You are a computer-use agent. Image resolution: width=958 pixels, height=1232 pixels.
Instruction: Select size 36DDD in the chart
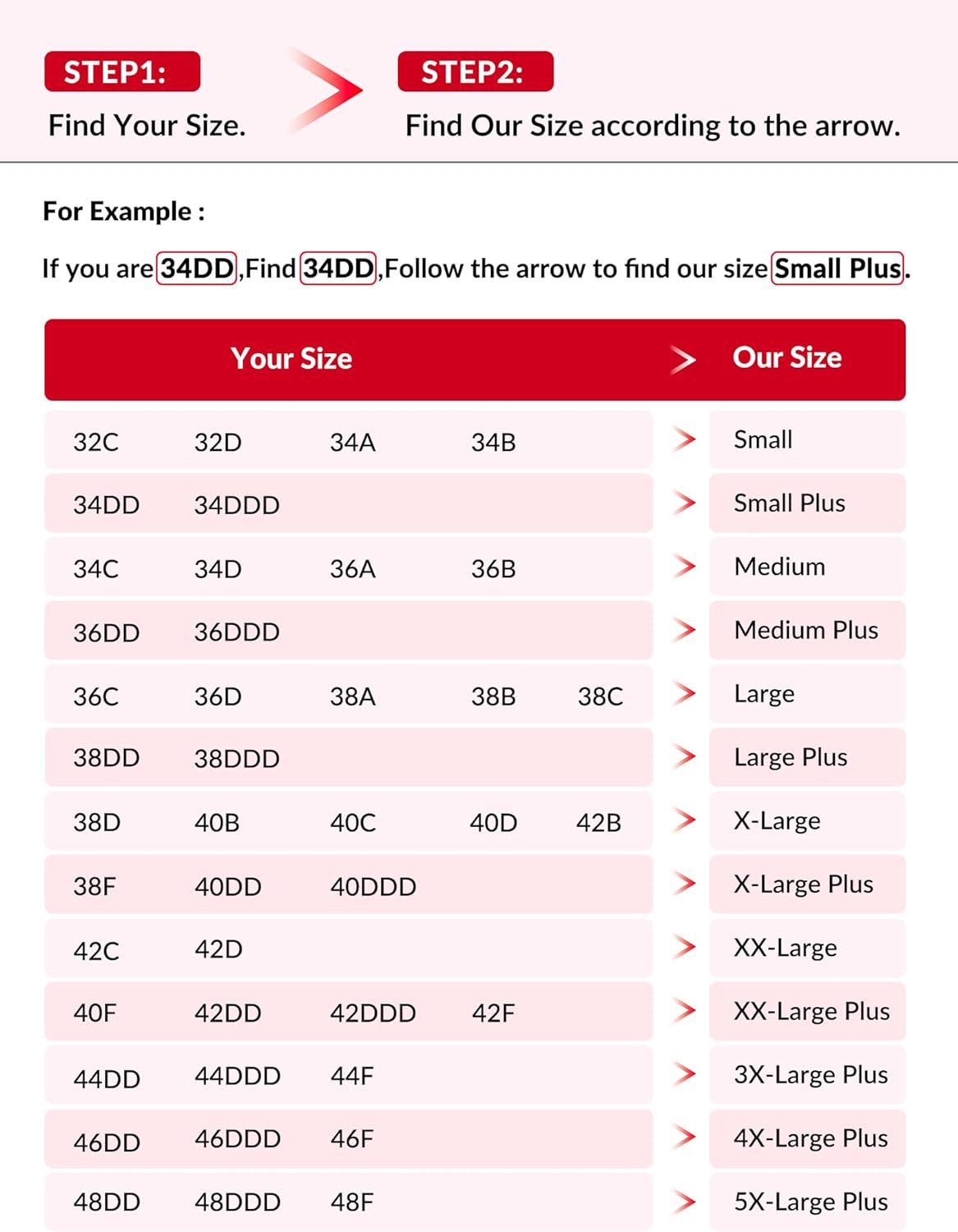(x=236, y=632)
